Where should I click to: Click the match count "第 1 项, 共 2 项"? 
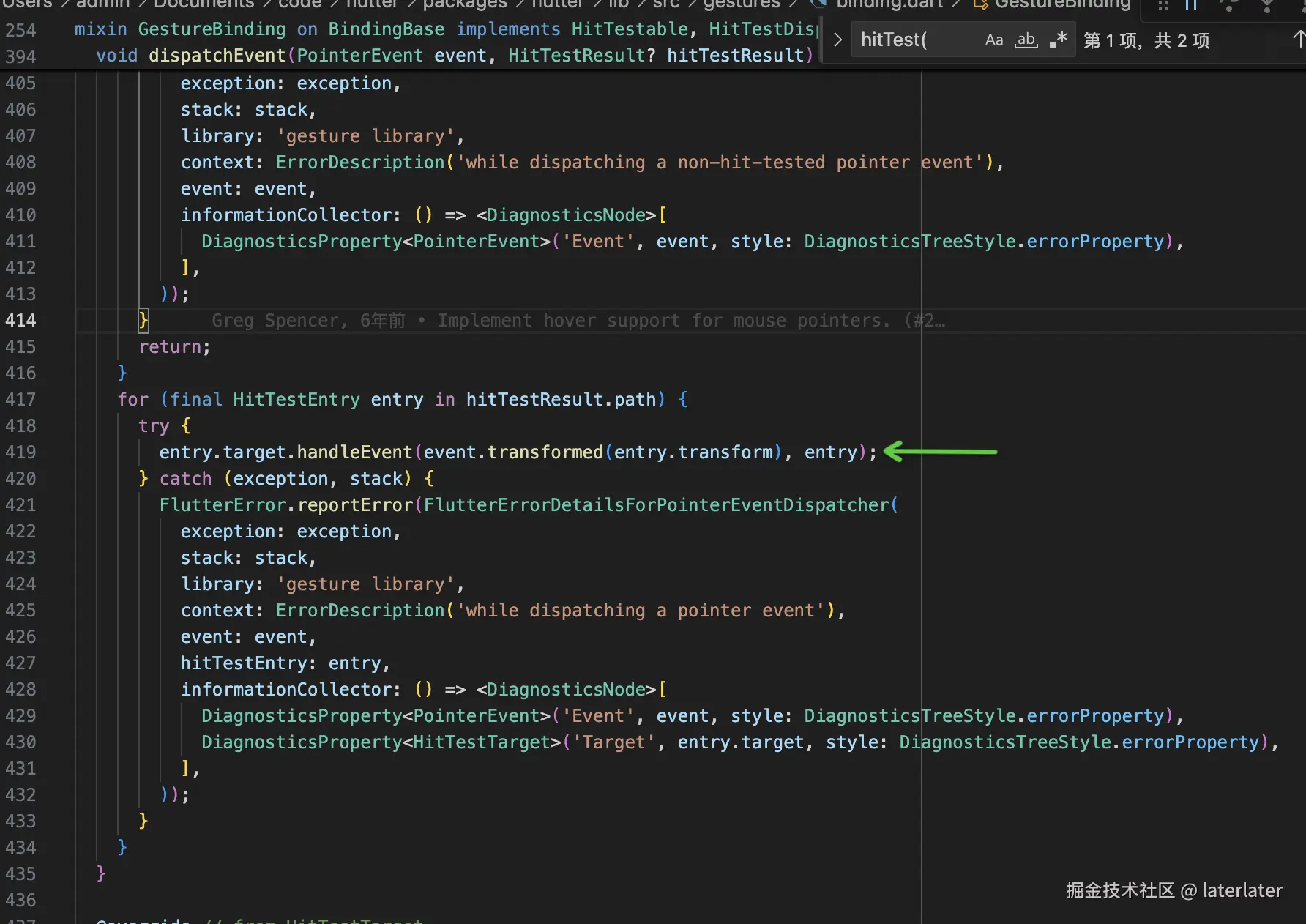1146,40
